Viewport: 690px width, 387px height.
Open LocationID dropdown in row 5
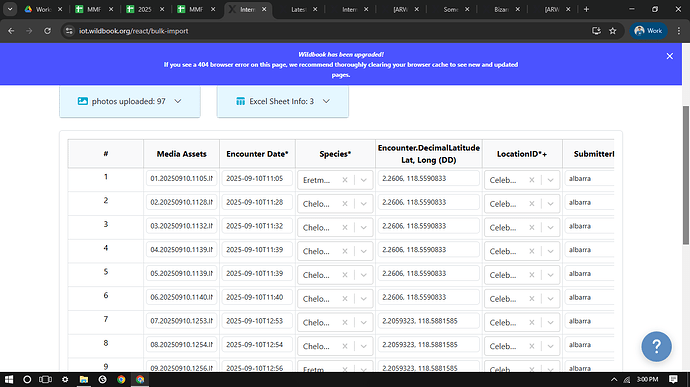tap(550, 275)
